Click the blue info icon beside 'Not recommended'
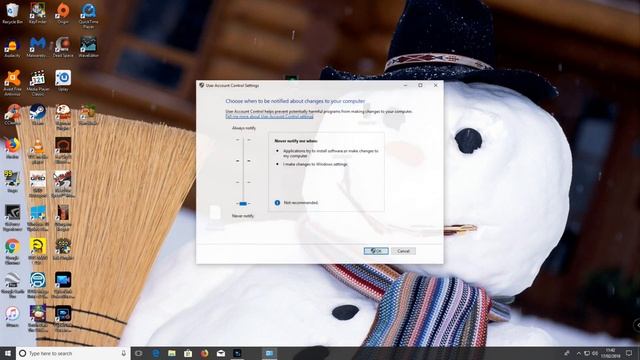Image resolution: width=640 pixels, height=360 pixels. [277, 202]
